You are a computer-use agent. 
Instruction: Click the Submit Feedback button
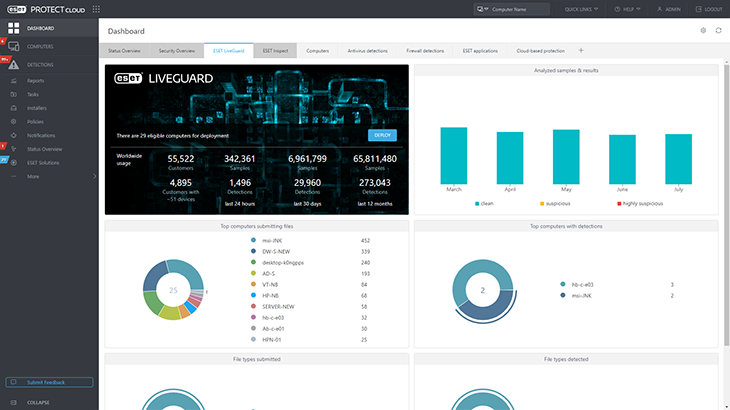[x=49, y=382]
